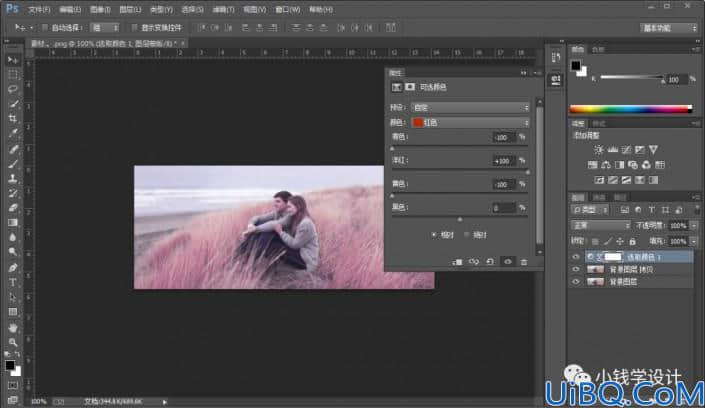Select the Brush tool
This screenshot has width=705, height=408.
point(13,163)
